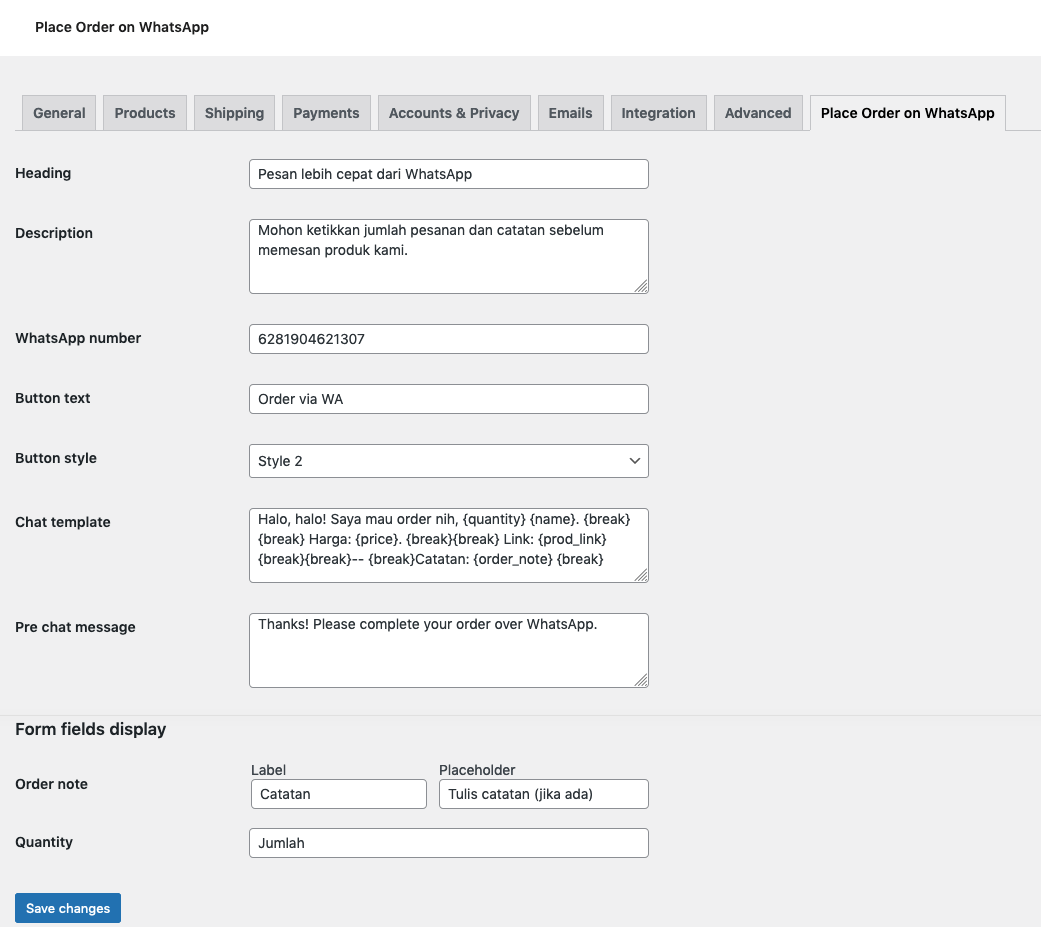Select the Advanced tab

click(758, 113)
